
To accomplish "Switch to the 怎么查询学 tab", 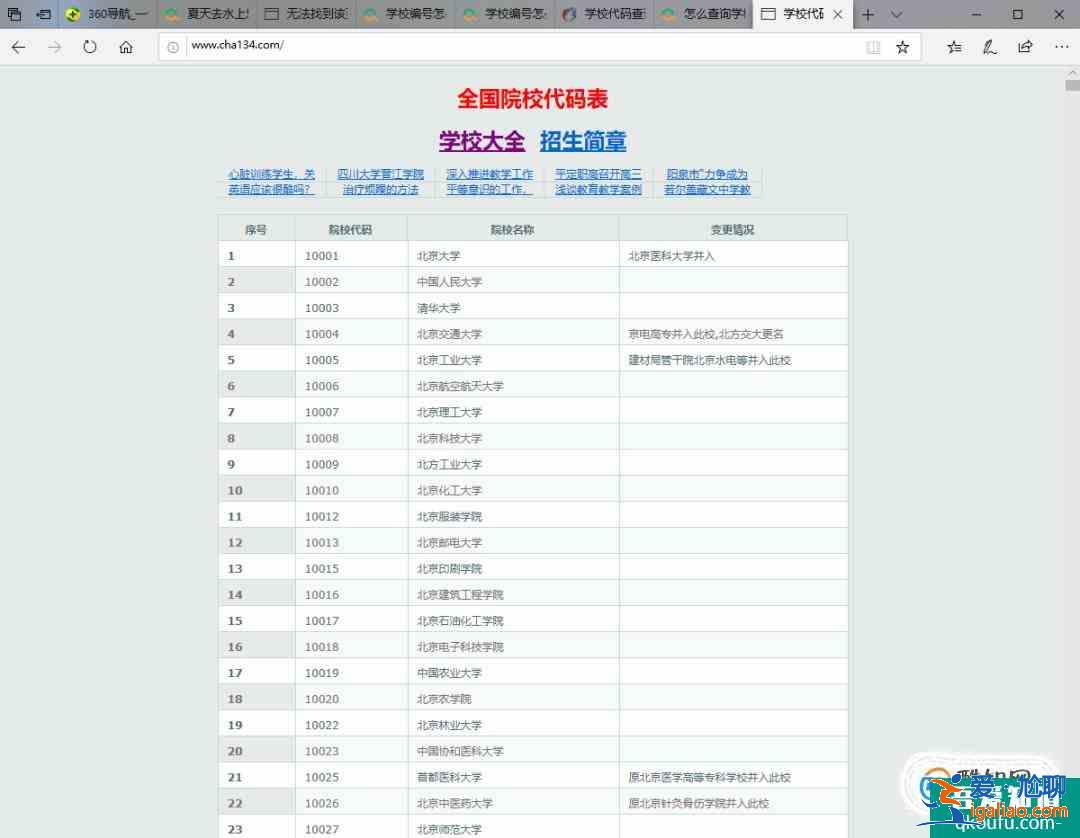I will tap(703, 14).
